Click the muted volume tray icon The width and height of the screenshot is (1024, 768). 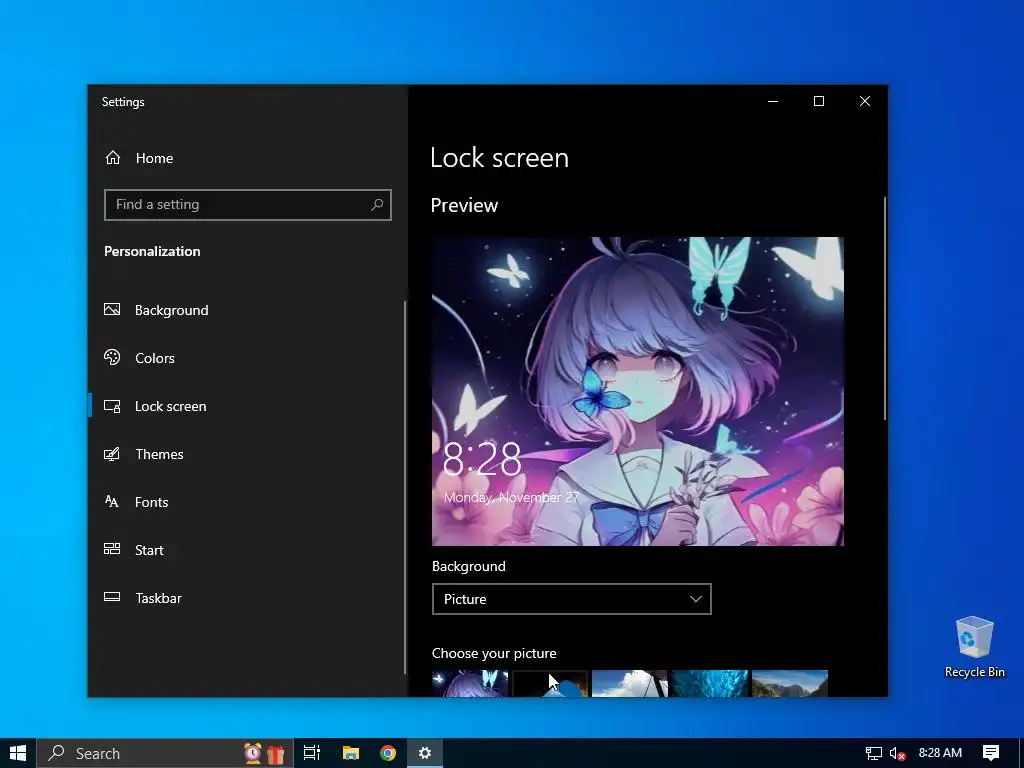pos(898,754)
